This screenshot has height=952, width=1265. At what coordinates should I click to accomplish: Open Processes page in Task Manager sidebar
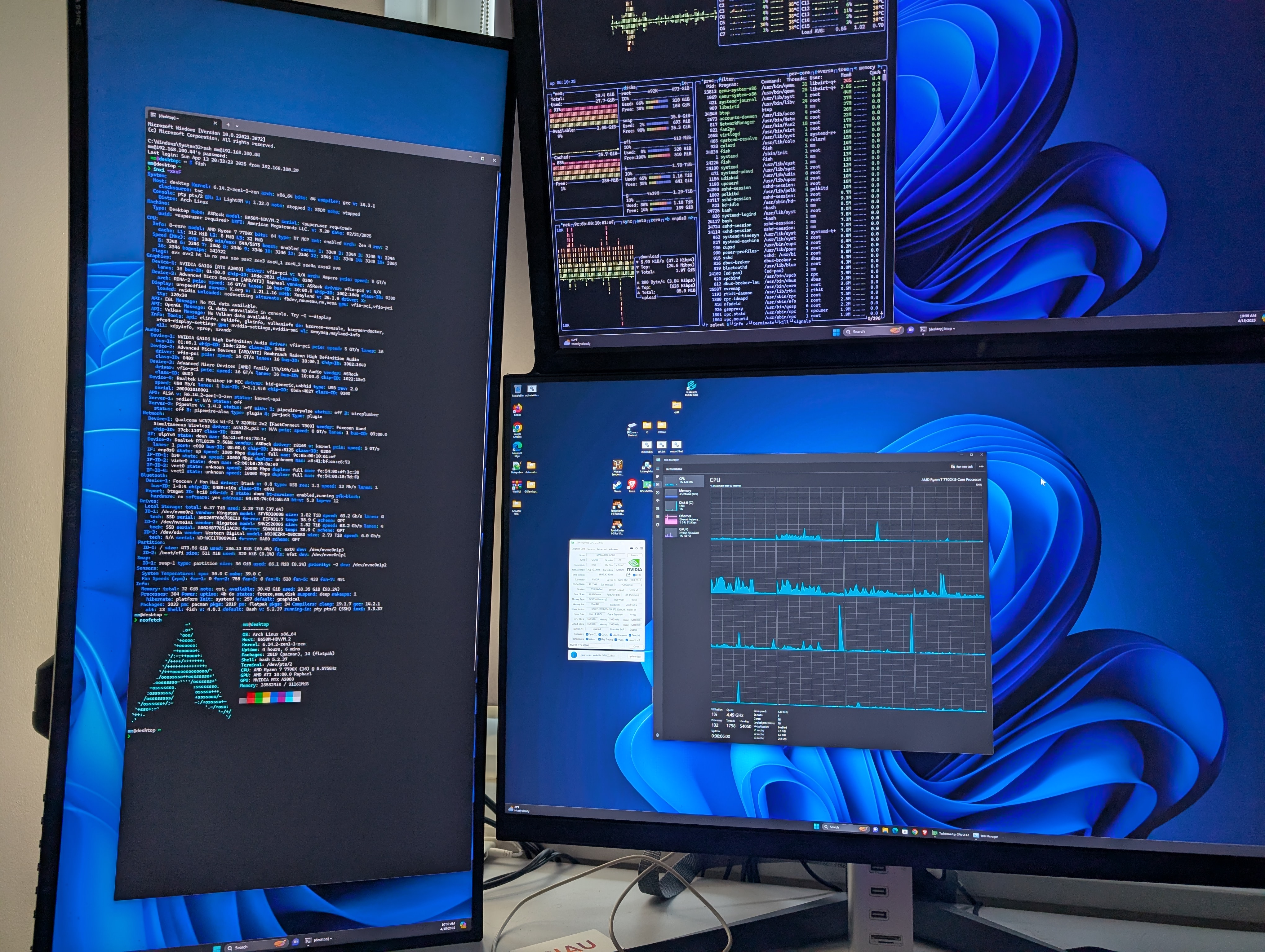(658, 477)
